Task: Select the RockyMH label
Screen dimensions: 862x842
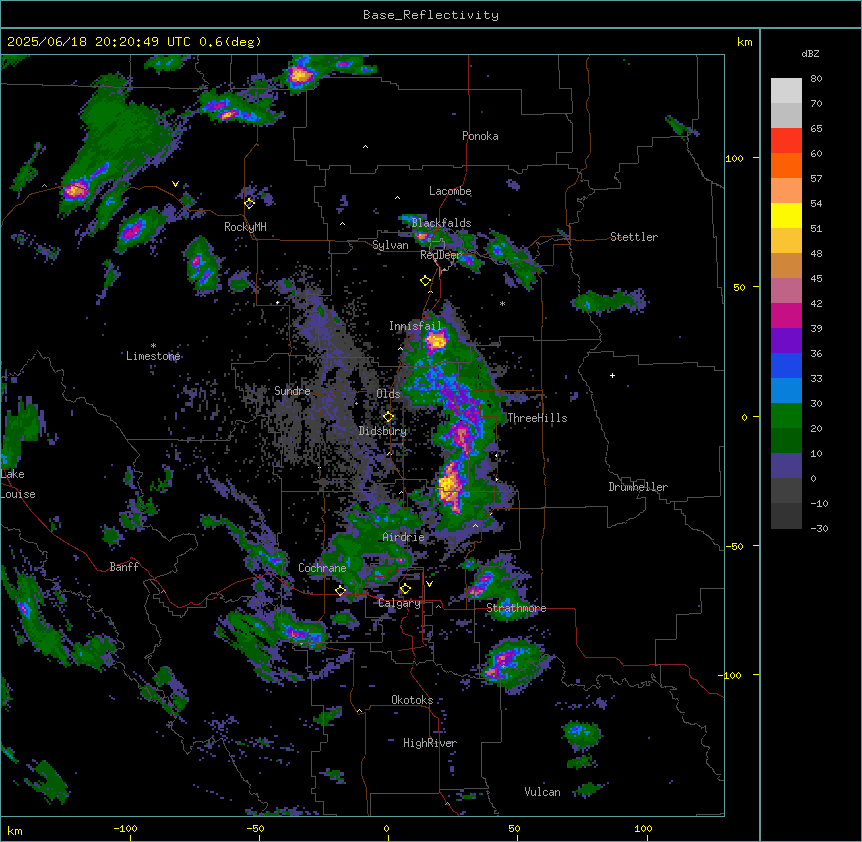Action: click(245, 227)
